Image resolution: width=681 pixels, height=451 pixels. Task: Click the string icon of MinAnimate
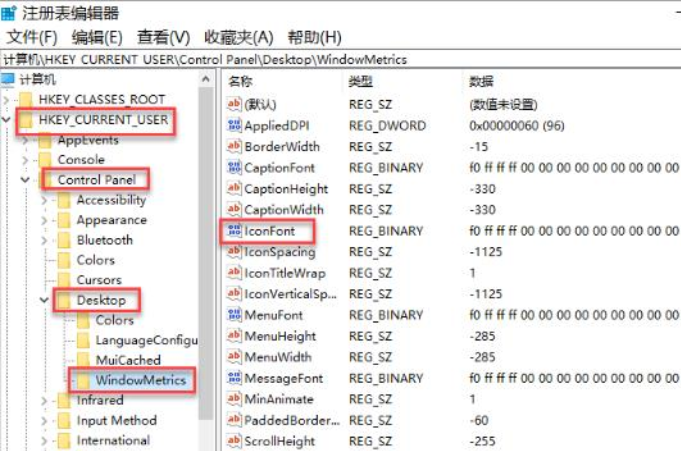coord(234,399)
